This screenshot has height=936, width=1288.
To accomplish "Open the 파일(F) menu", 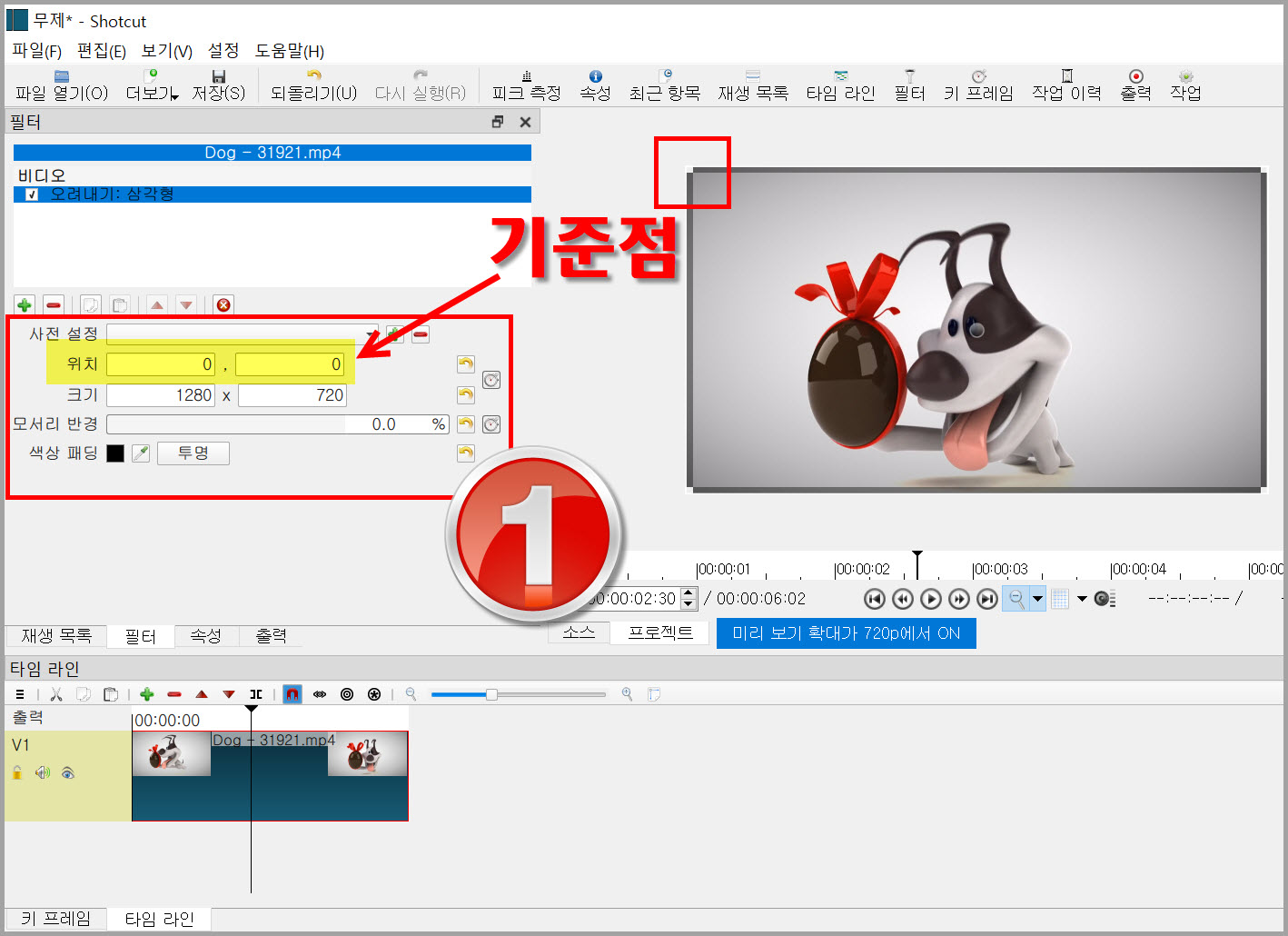I will click(36, 51).
